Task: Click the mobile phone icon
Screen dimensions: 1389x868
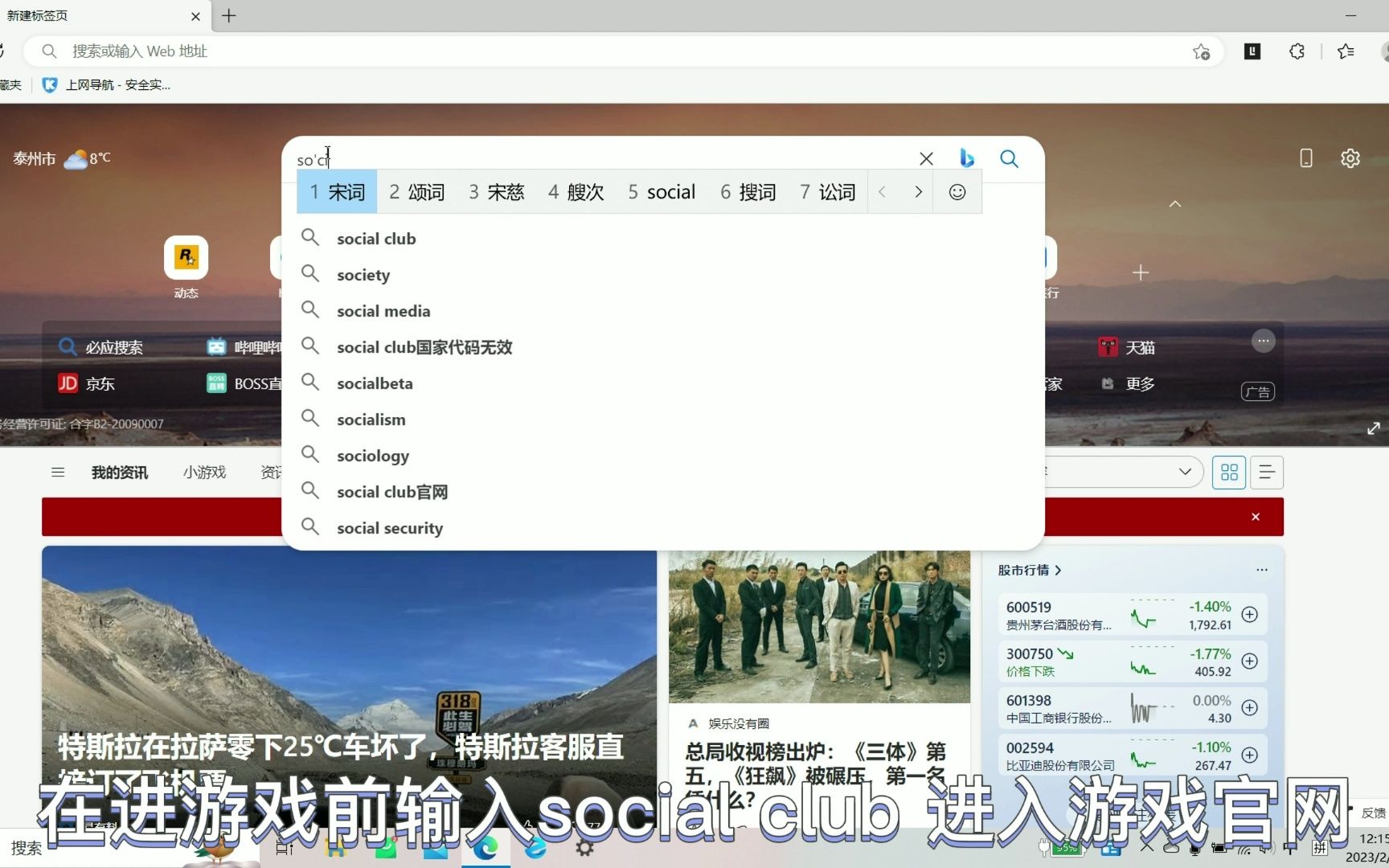Action: [1306, 158]
